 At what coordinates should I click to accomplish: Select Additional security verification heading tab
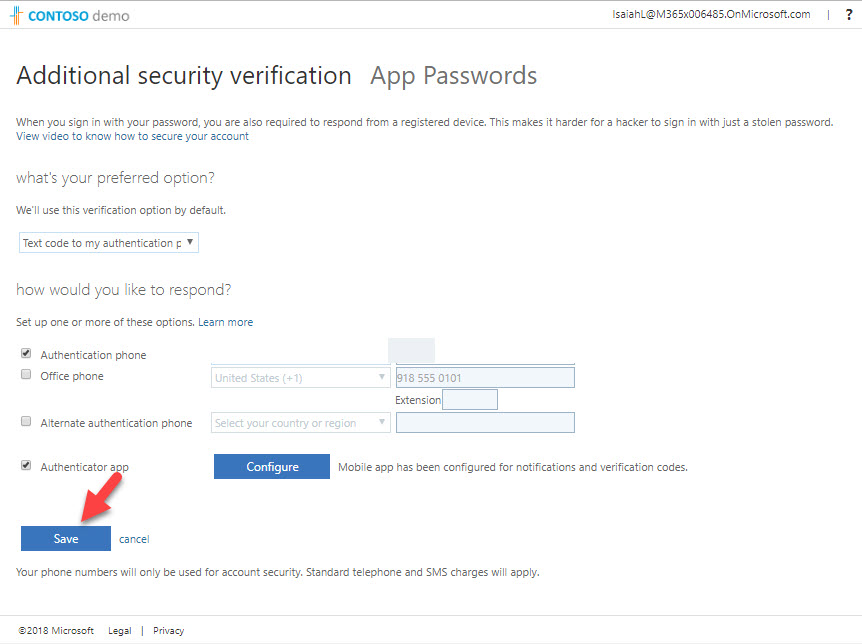coord(184,76)
